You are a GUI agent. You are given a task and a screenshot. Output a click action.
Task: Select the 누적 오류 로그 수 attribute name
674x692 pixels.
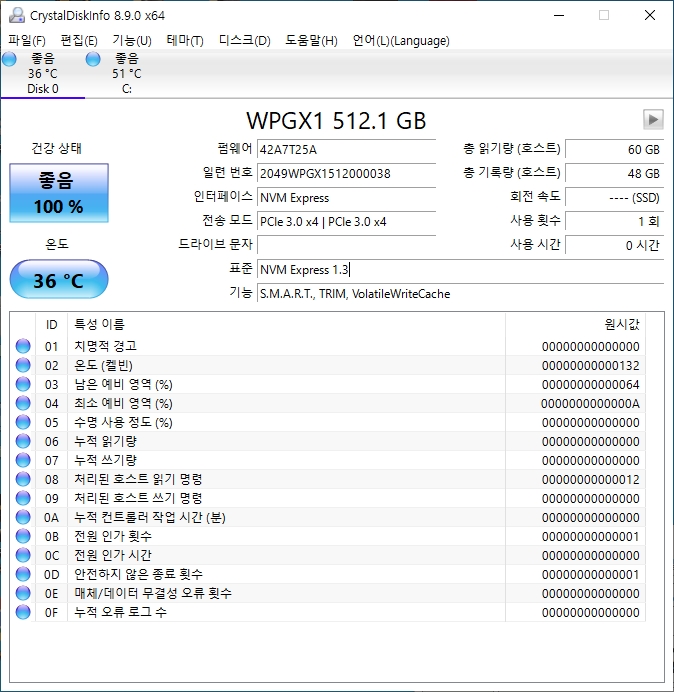tap(120, 612)
